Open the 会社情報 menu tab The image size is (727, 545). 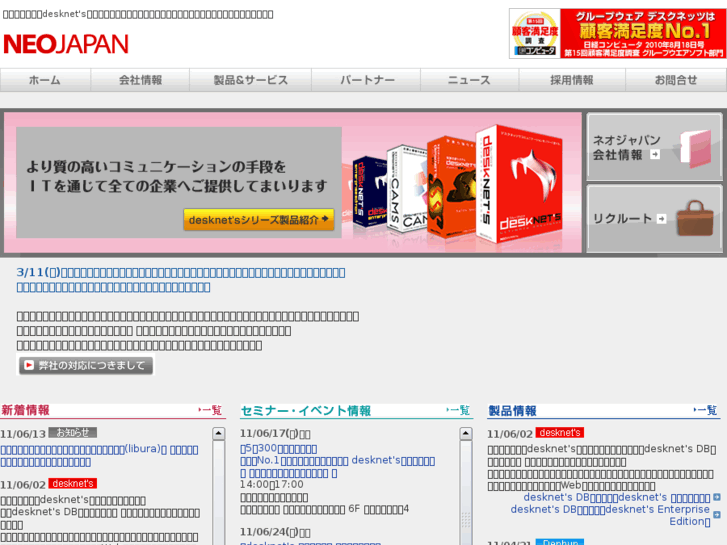click(140, 80)
